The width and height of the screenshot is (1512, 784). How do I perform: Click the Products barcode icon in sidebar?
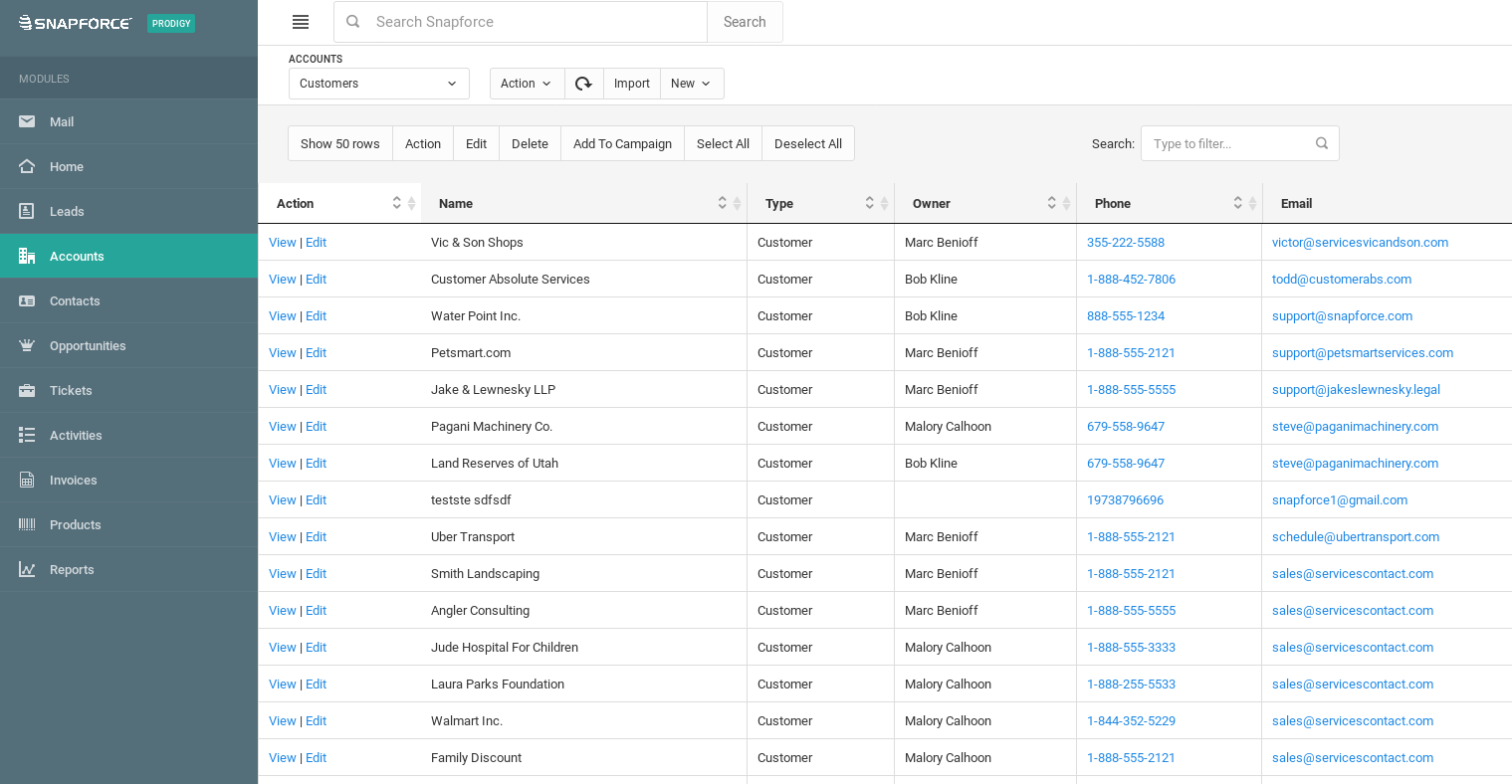pos(27,524)
